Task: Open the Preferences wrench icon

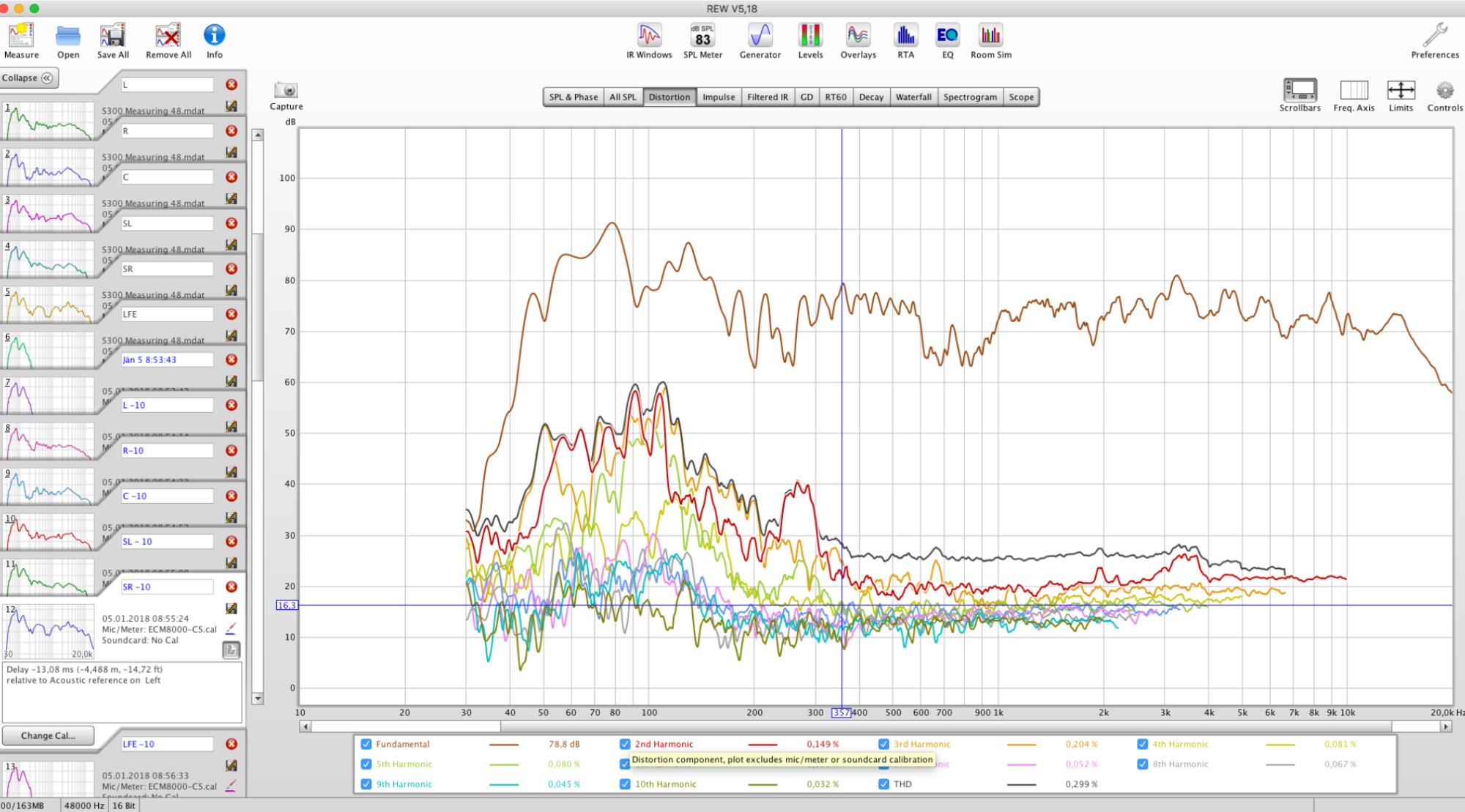Action: 1434,36
